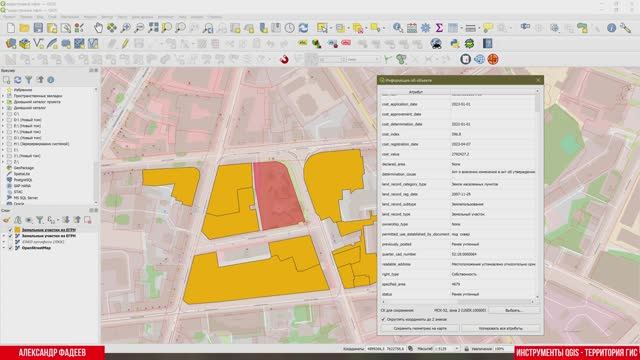Open the processing toolbox gear icon
640x360 pixels.
[x=425, y=28]
